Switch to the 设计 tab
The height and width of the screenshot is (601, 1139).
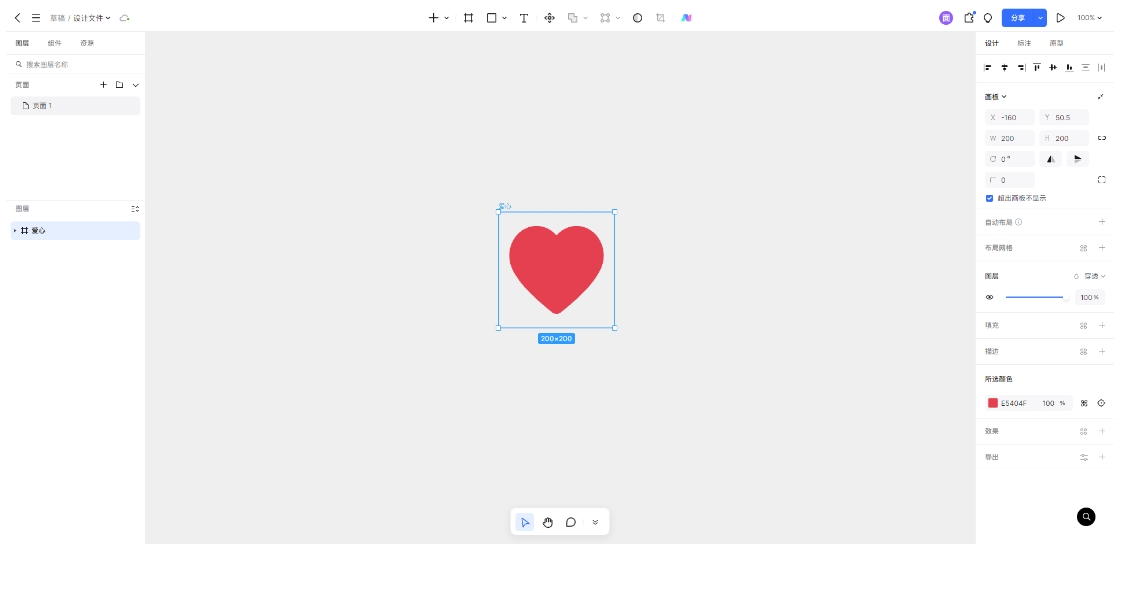point(992,43)
